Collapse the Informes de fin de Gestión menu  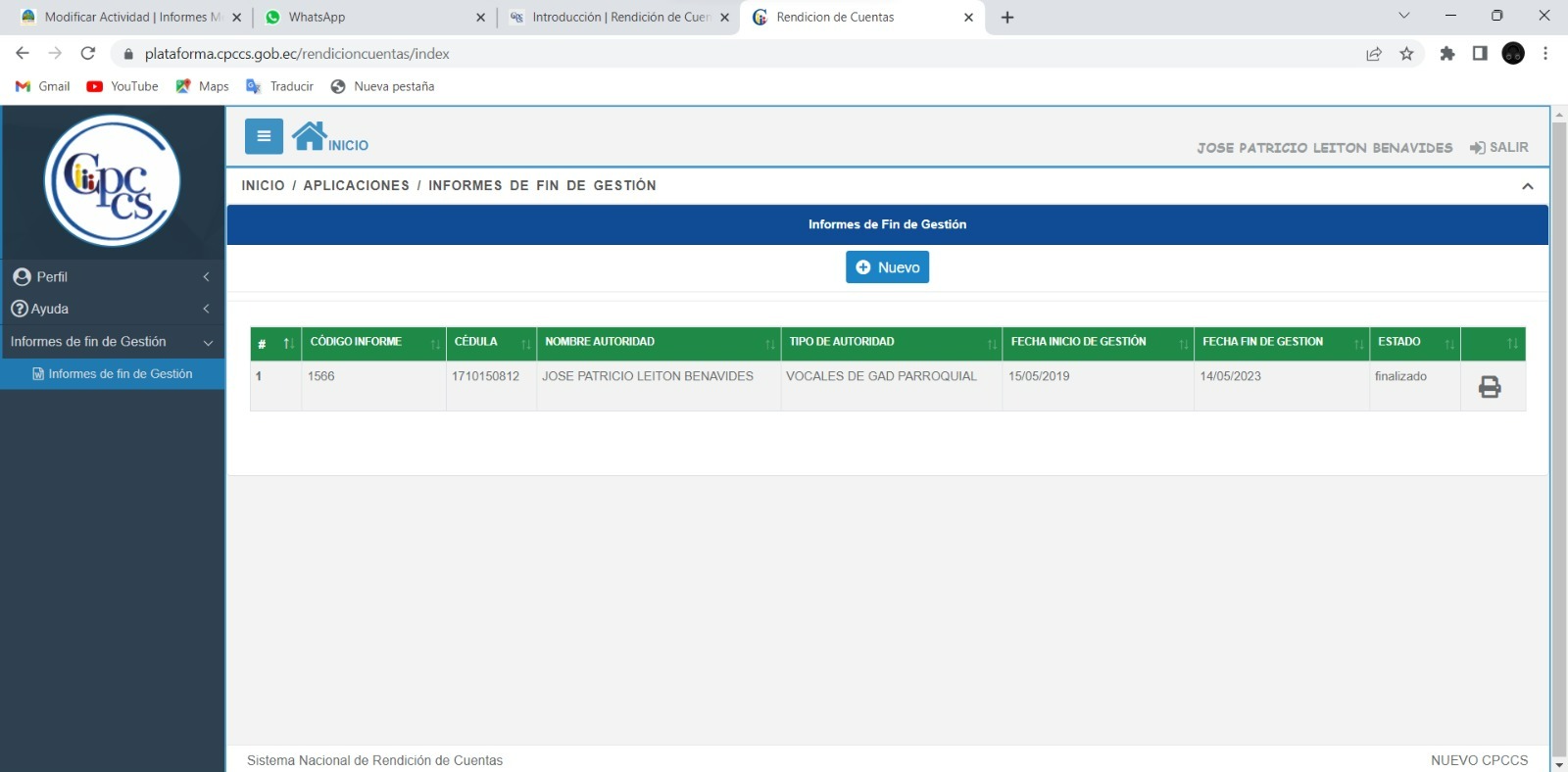[112, 342]
